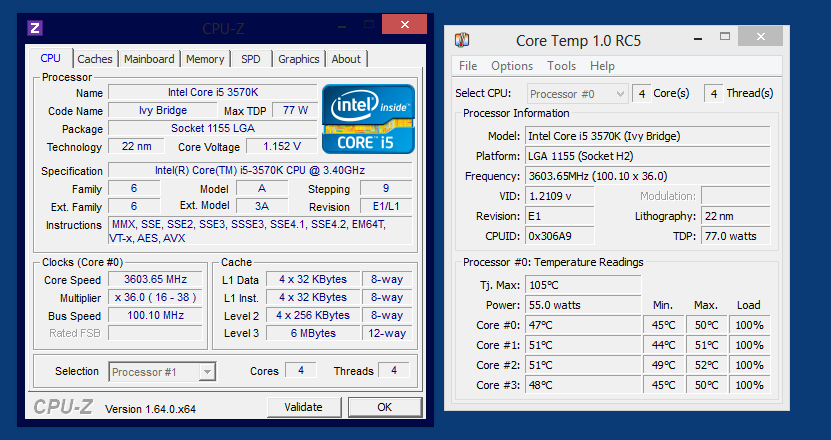Click the Name field 'Intel Core i5 3570K'

point(213,92)
